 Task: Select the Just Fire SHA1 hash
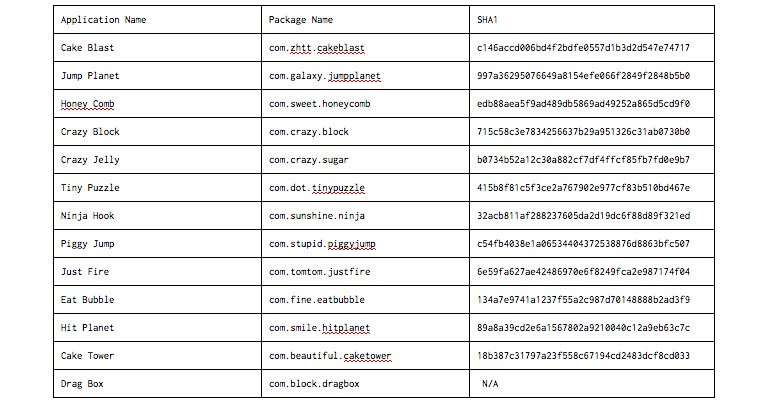(x=583, y=271)
